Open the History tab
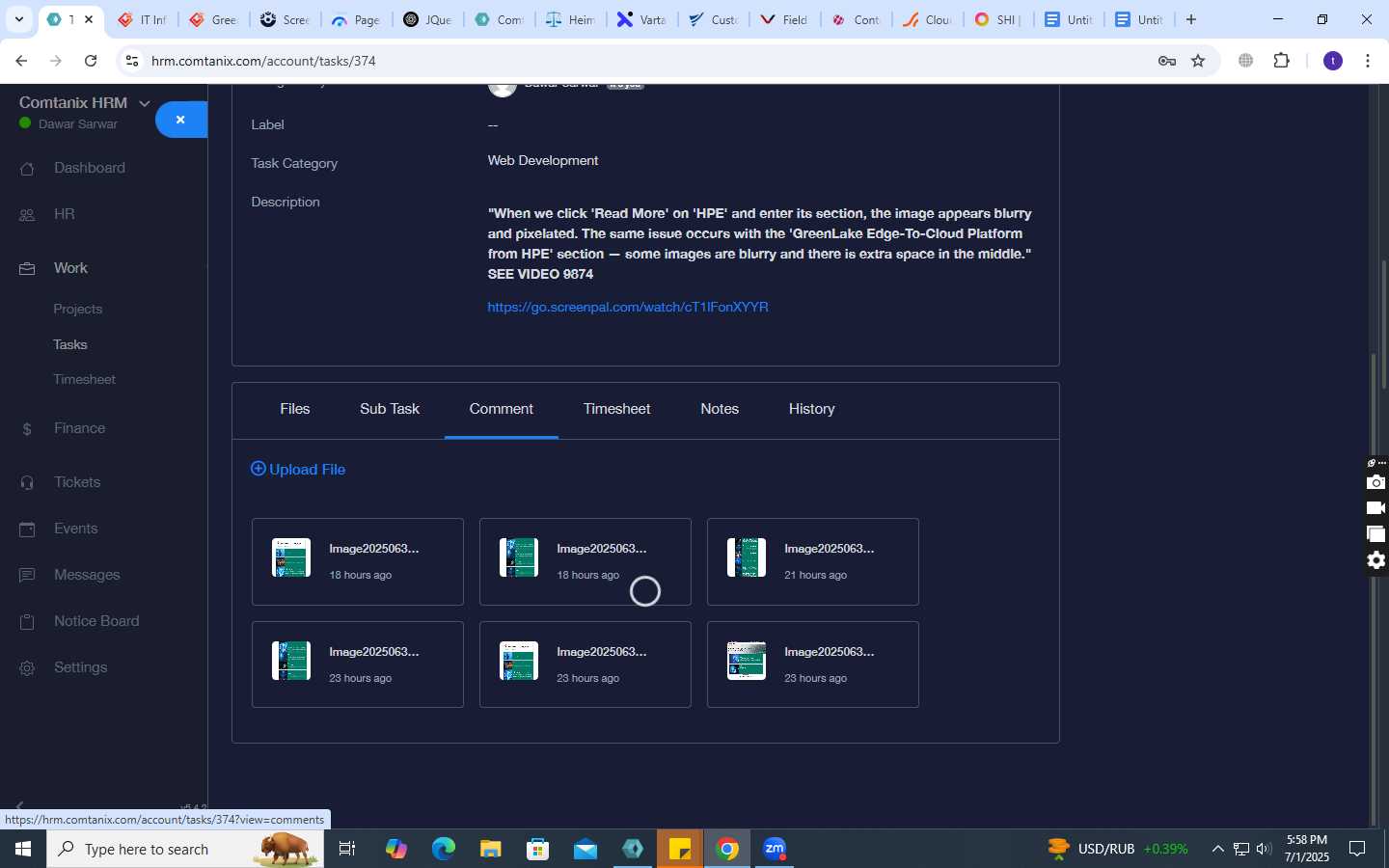The height and width of the screenshot is (868, 1389). pyautogui.click(x=811, y=409)
